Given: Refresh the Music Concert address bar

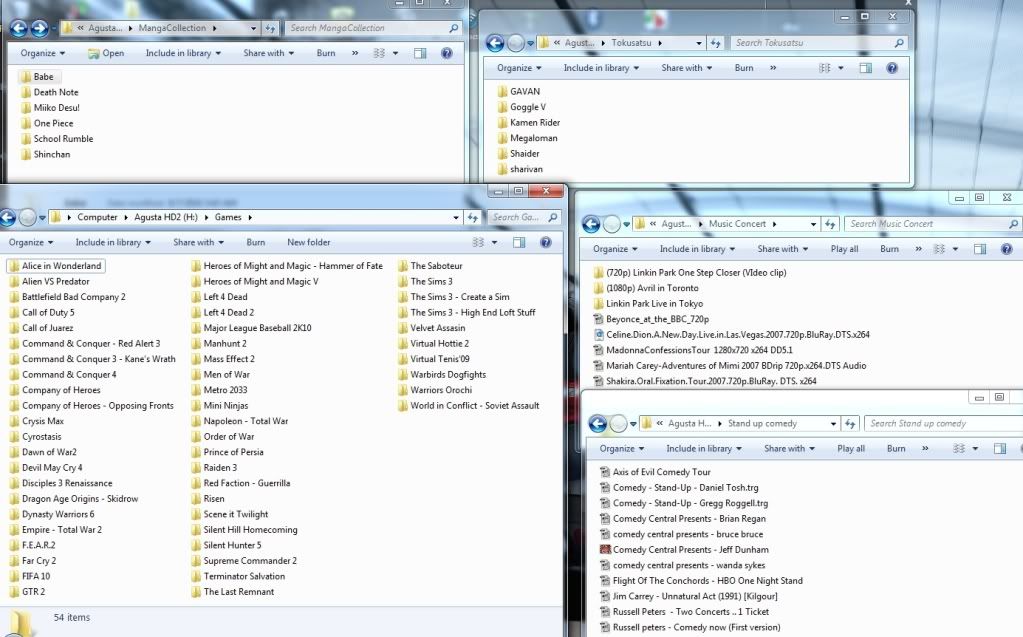Looking at the screenshot, I should click(830, 224).
